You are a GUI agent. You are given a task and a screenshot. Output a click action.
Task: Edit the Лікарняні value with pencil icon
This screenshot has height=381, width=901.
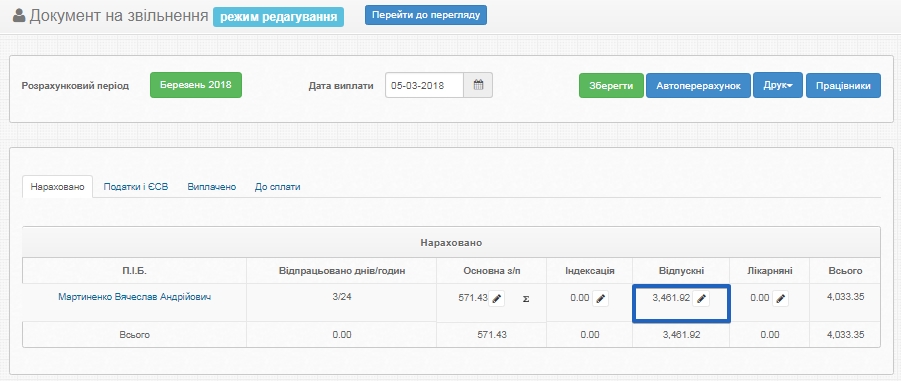click(780, 299)
